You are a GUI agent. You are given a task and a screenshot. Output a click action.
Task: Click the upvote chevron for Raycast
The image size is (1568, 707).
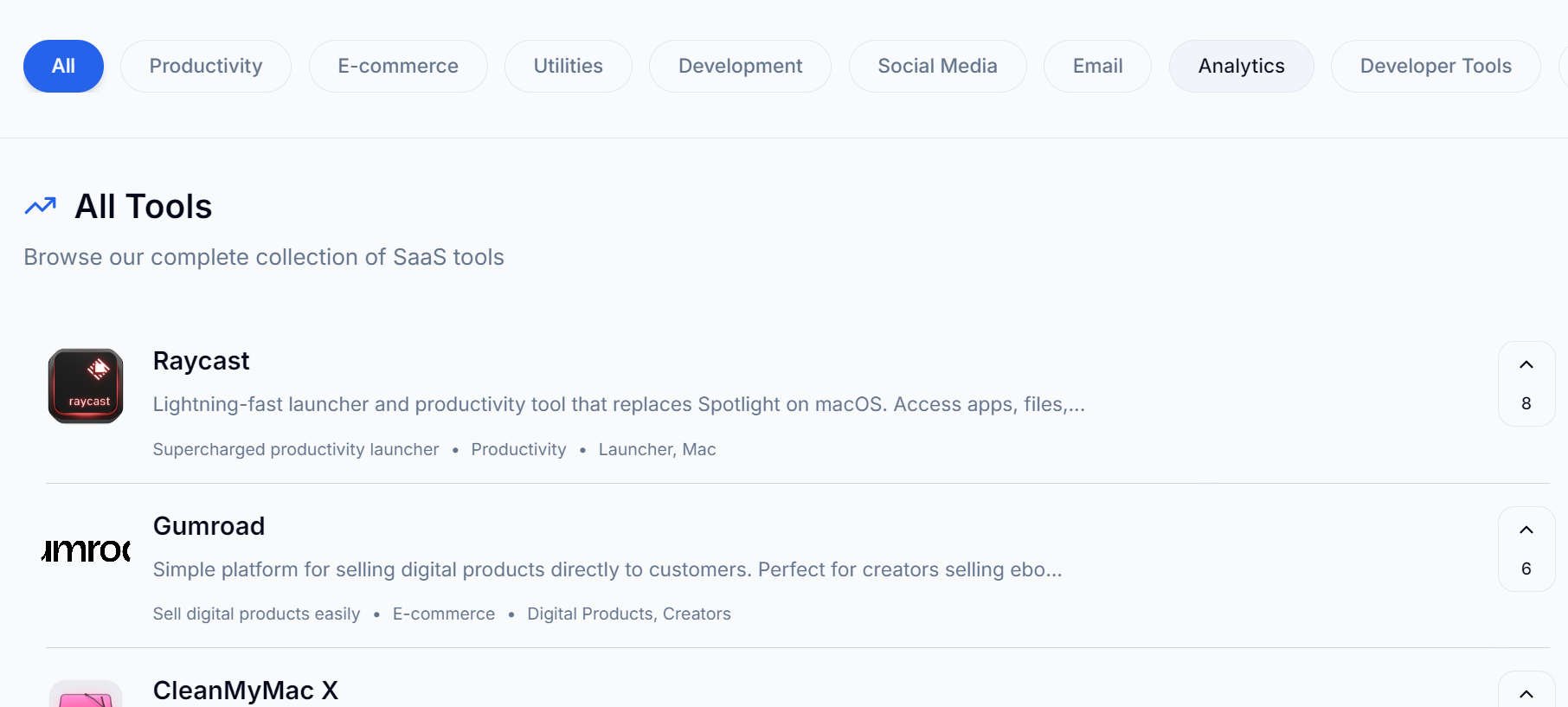click(1526, 363)
